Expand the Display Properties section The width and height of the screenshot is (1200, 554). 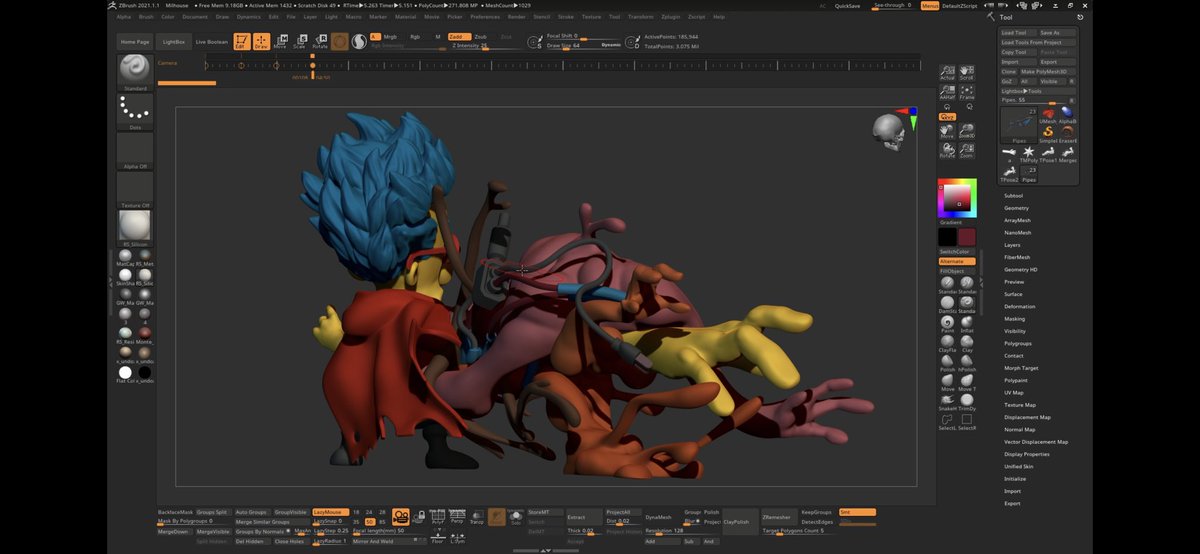point(1027,454)
